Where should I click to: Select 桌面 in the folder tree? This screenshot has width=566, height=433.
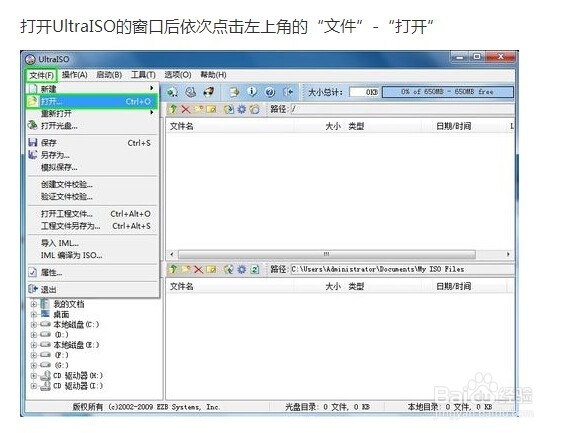tap(61, 314)
